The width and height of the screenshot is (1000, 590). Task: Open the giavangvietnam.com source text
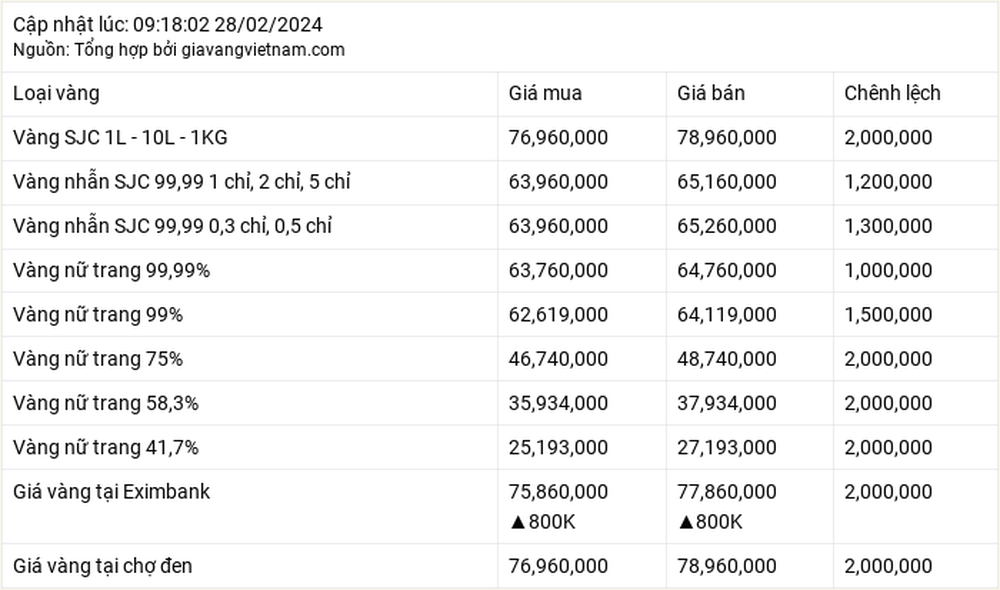point(263,50)
